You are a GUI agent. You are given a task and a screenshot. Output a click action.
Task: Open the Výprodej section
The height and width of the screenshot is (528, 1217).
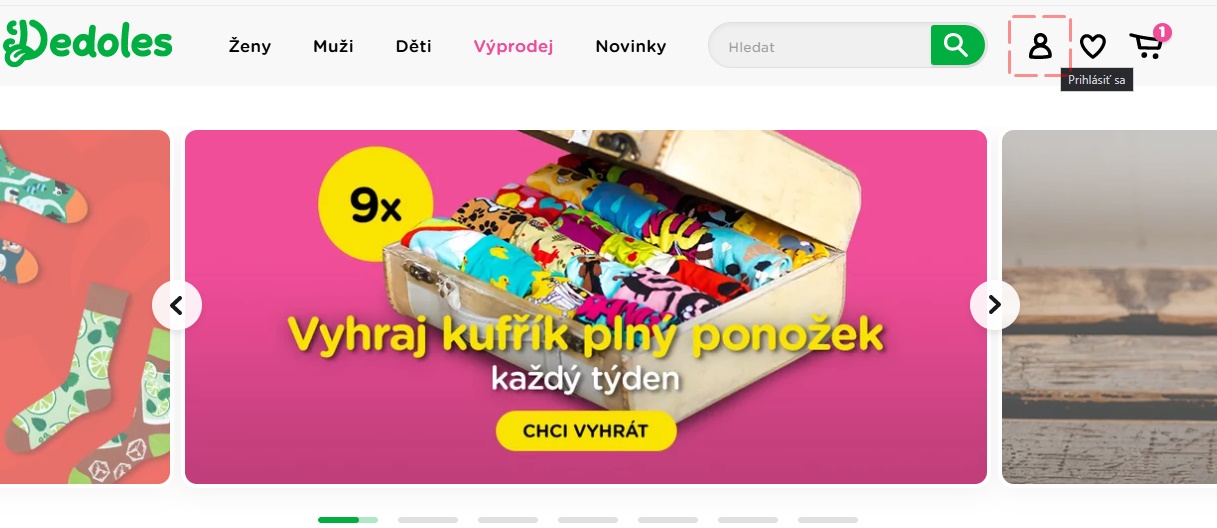tap(514, 46)
